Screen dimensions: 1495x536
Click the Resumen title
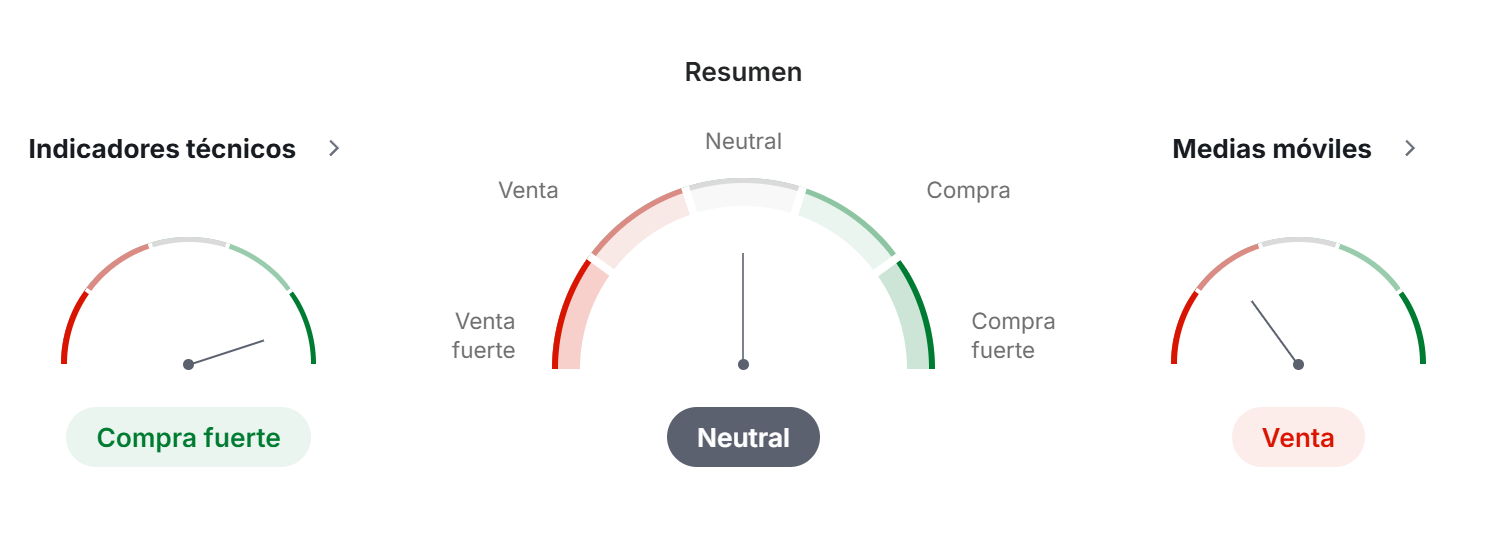coord(743,72)
